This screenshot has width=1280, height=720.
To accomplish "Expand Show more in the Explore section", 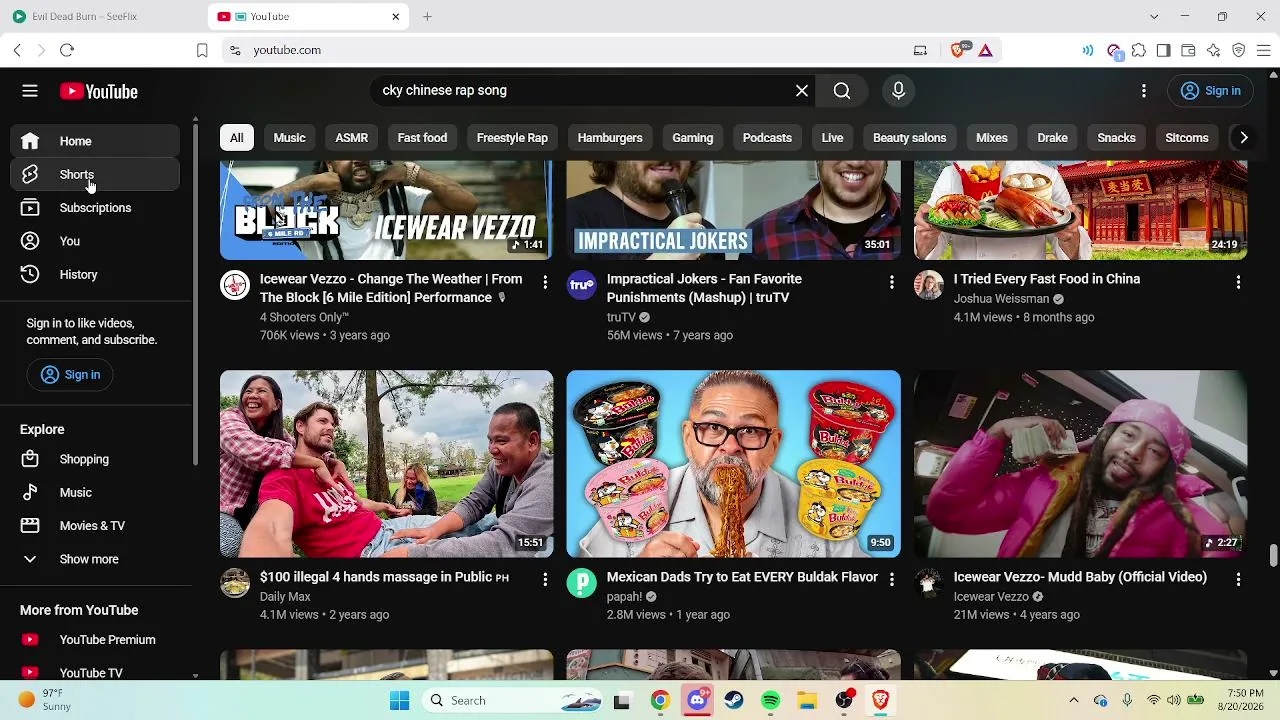I will pyautogui.click(x=96, y=559).
